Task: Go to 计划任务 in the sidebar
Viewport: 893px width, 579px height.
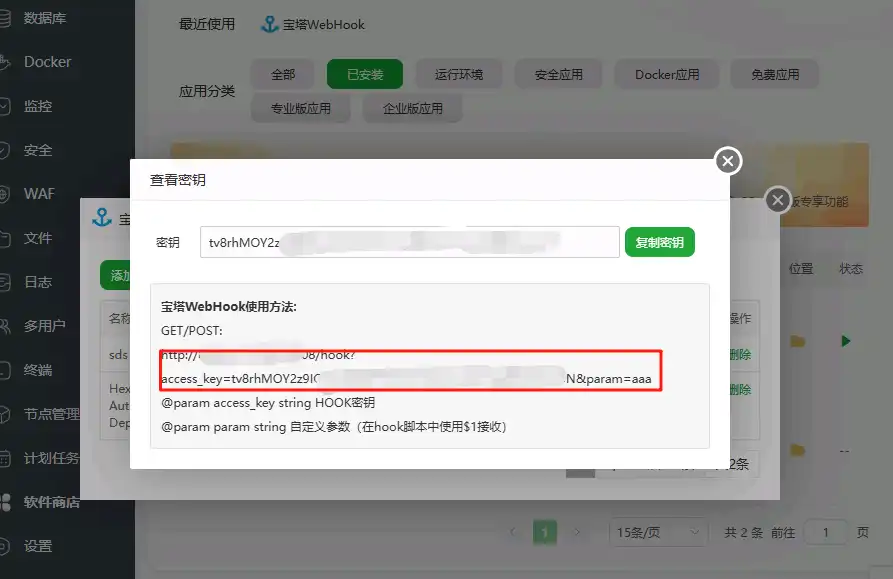Action: 51,458
